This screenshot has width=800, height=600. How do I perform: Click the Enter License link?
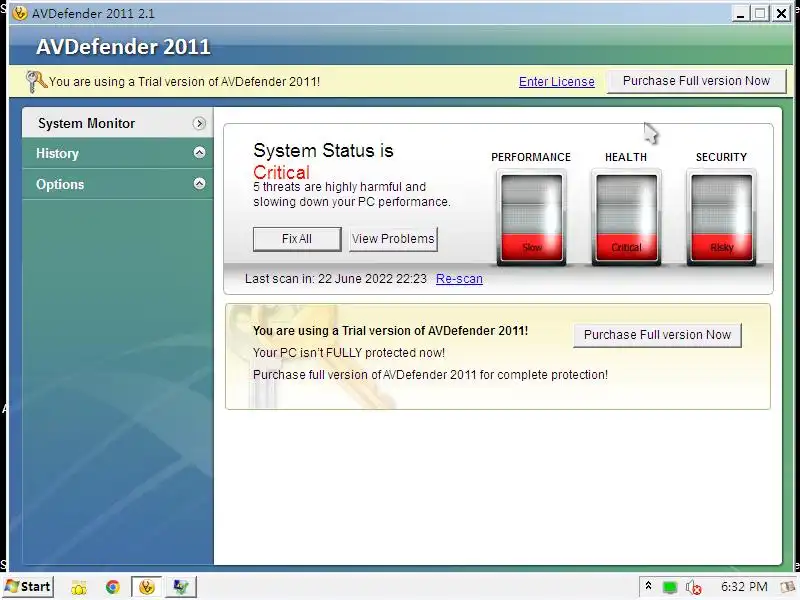[557, 82]
